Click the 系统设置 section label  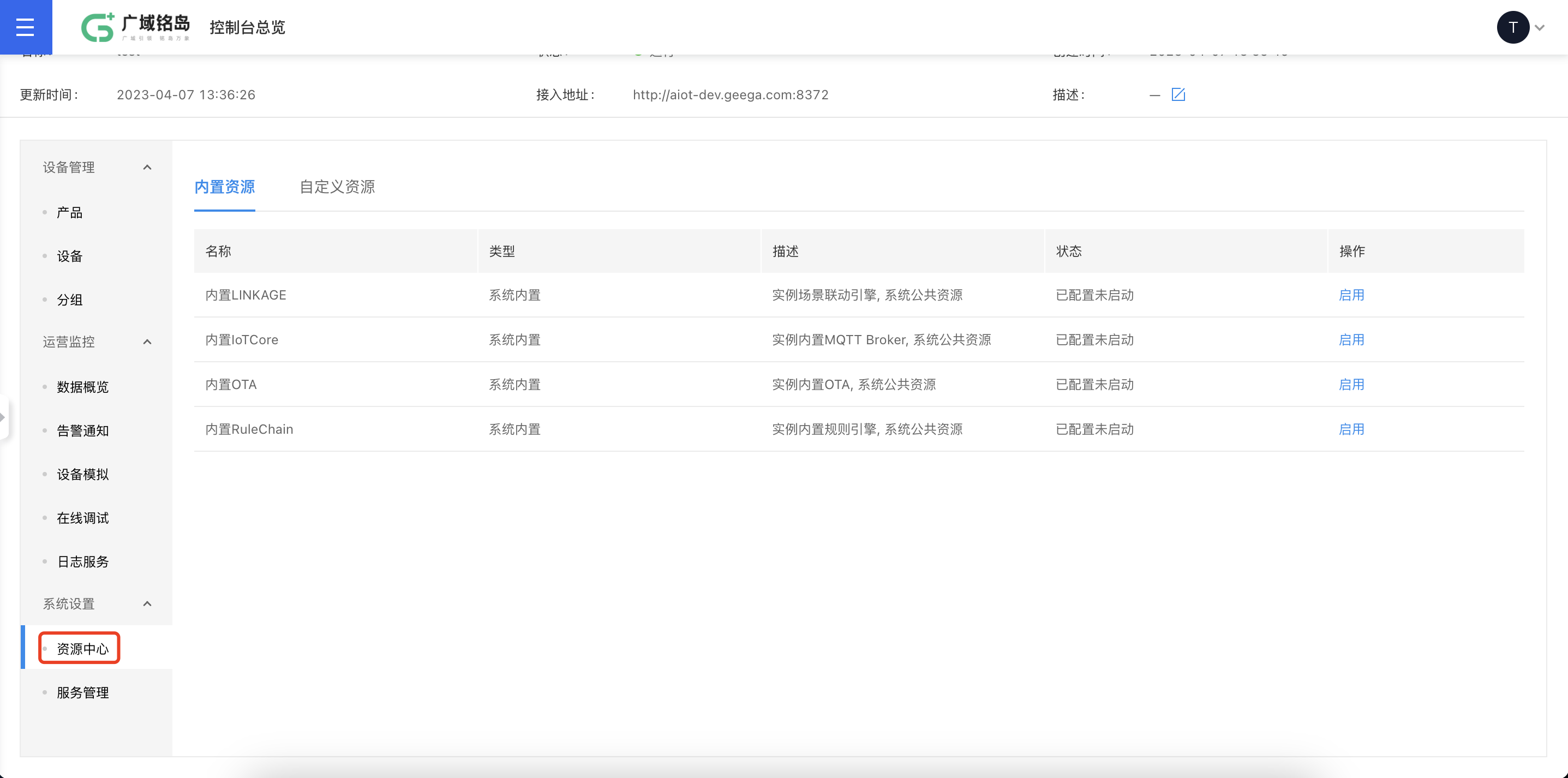point(69,604)
